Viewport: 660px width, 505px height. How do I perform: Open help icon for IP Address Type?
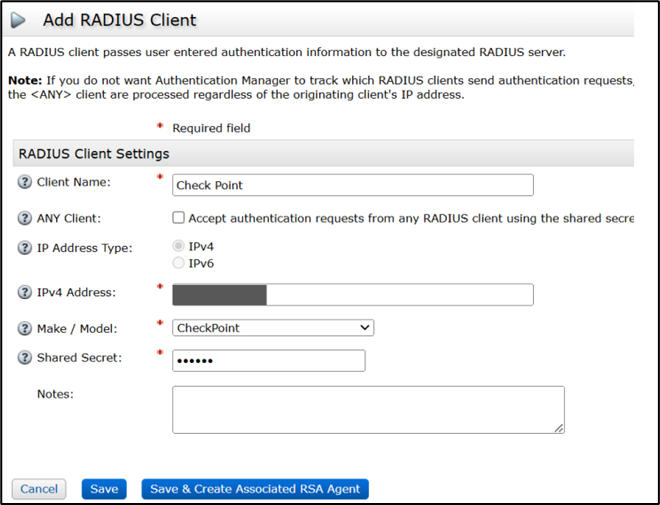pos(25,248)
